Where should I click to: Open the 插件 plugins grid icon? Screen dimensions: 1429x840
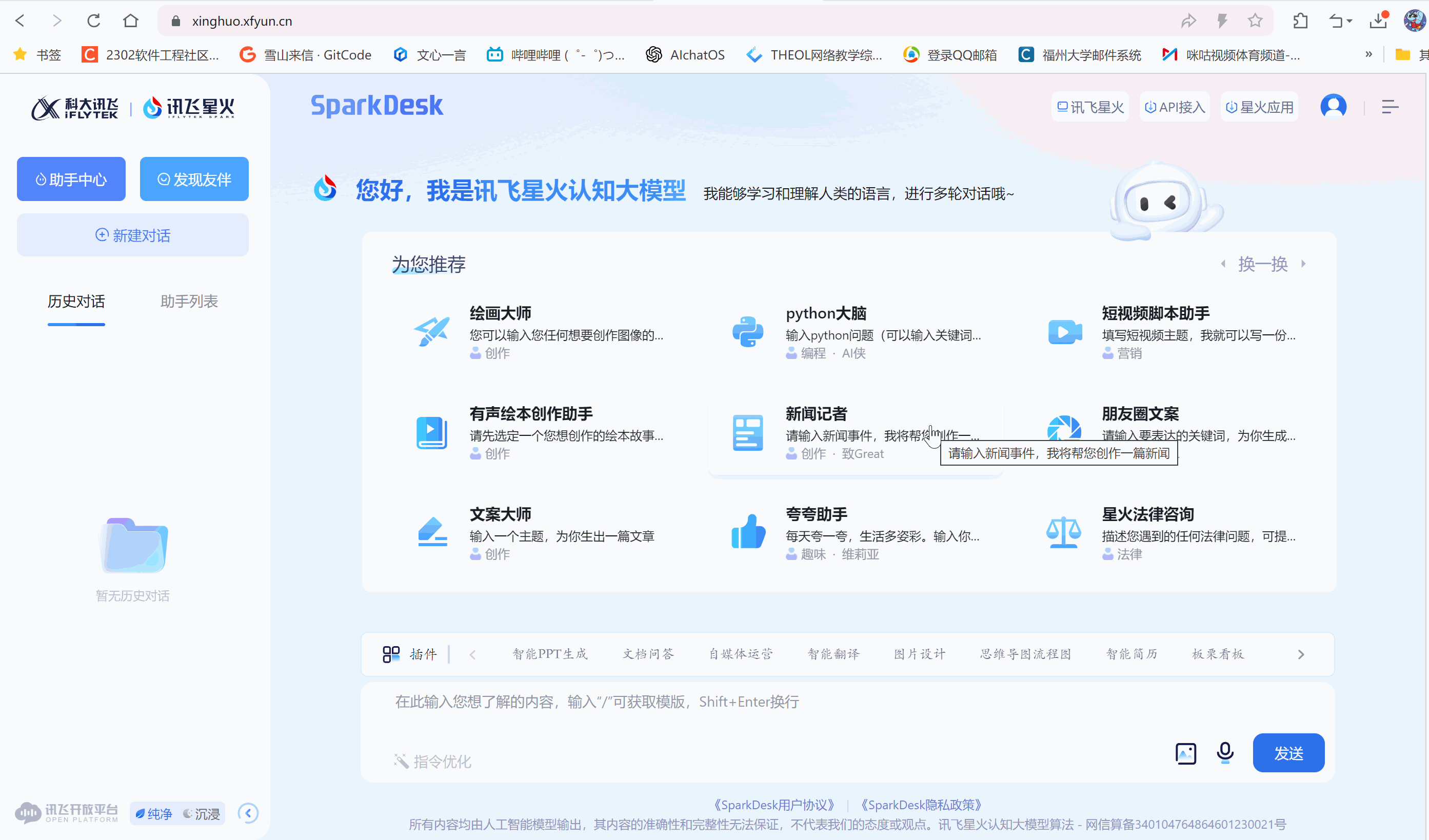pos(391,654)
